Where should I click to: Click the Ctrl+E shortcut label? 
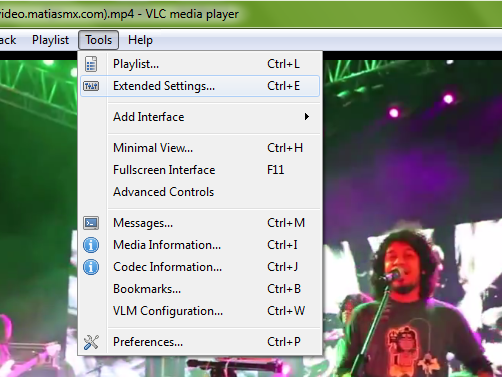pyautogui.click(x=284, y=86)
